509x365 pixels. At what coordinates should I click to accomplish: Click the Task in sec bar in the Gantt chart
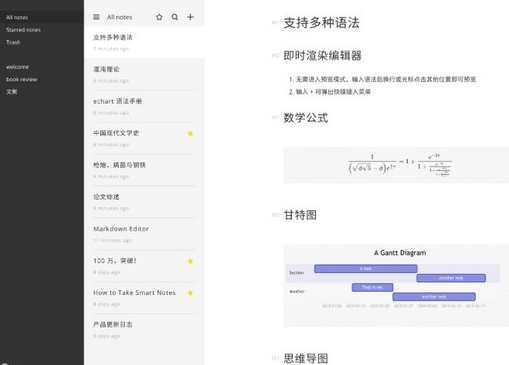pos(372,287)
